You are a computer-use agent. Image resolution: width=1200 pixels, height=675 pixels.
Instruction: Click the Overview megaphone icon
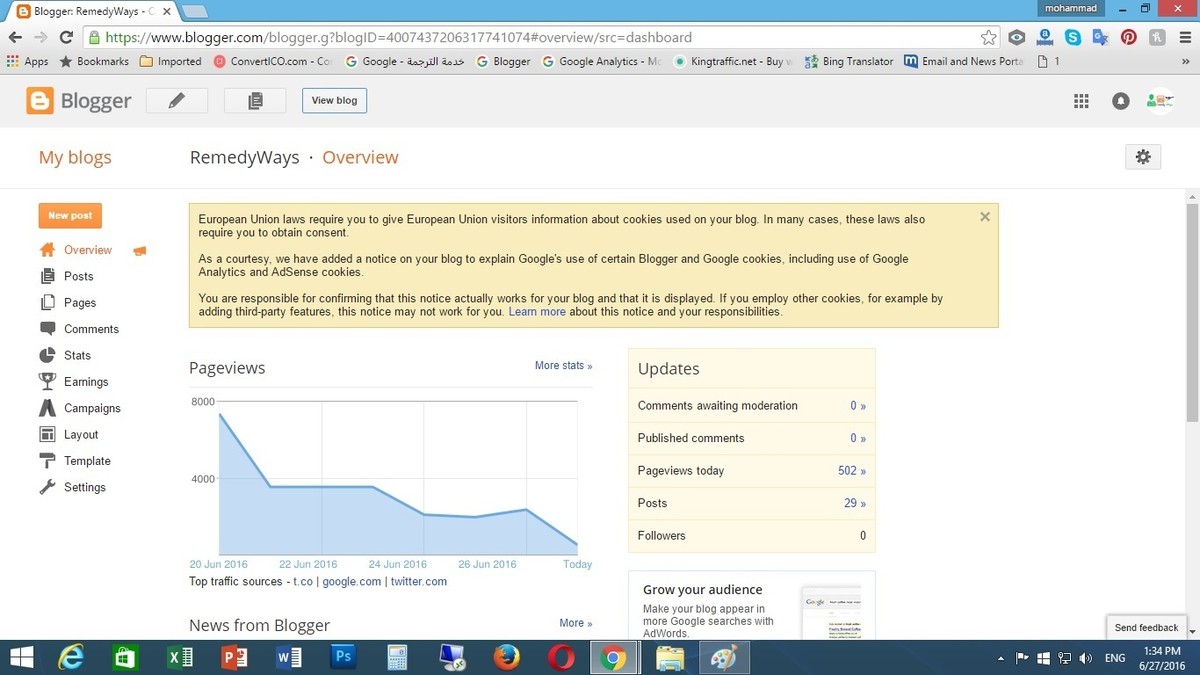[x=139, y=250]
